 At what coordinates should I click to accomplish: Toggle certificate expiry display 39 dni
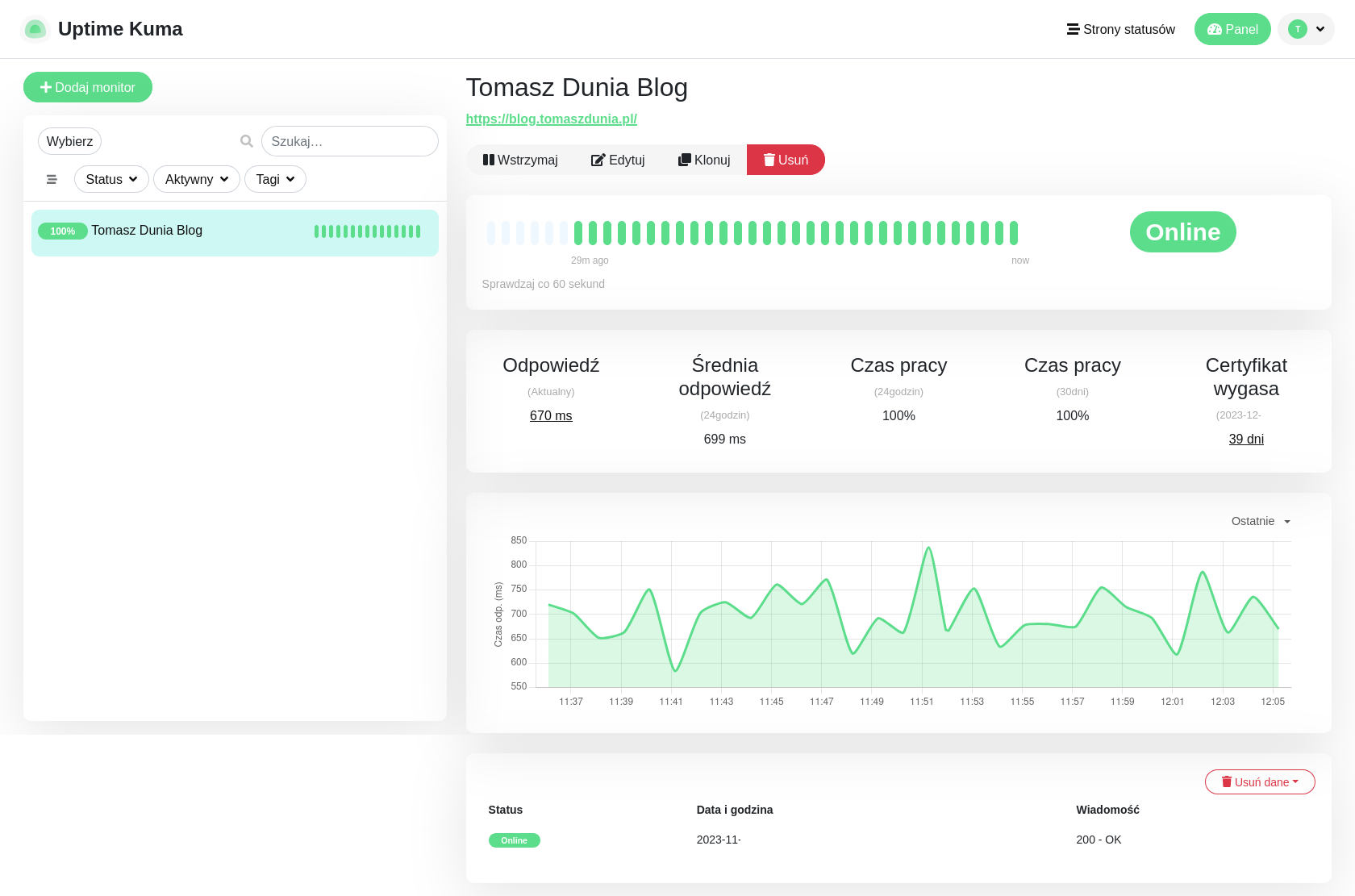click(x=1246, y=439)
